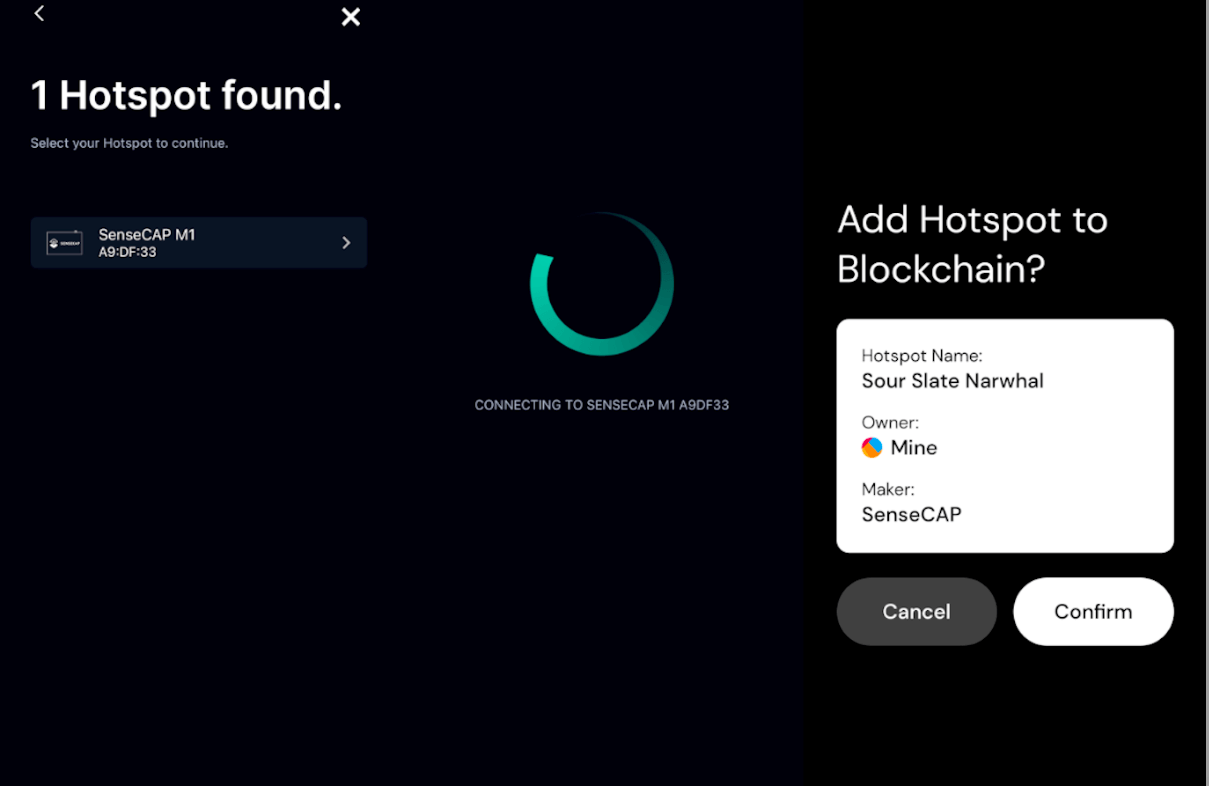
Task: Click the "Mine" owner label
Action: point(914,447)
